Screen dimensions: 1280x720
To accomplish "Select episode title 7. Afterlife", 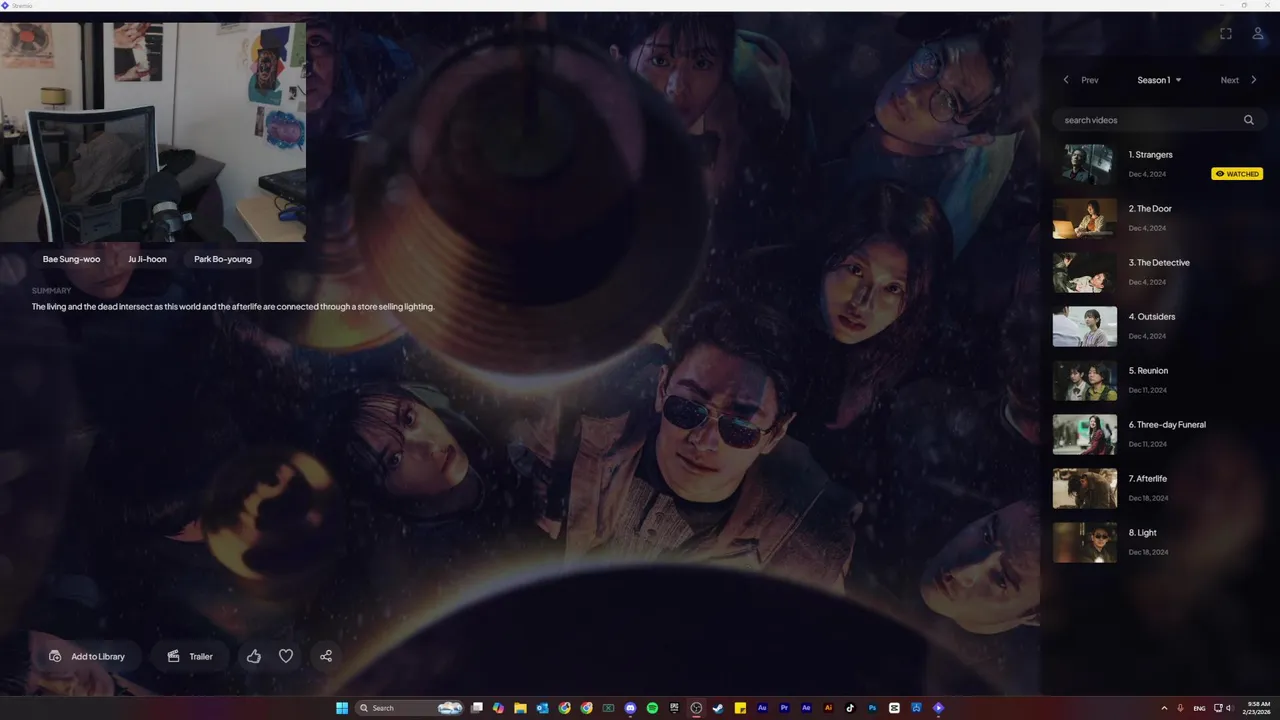I will pyautogui.click(x=1147, y=479).
